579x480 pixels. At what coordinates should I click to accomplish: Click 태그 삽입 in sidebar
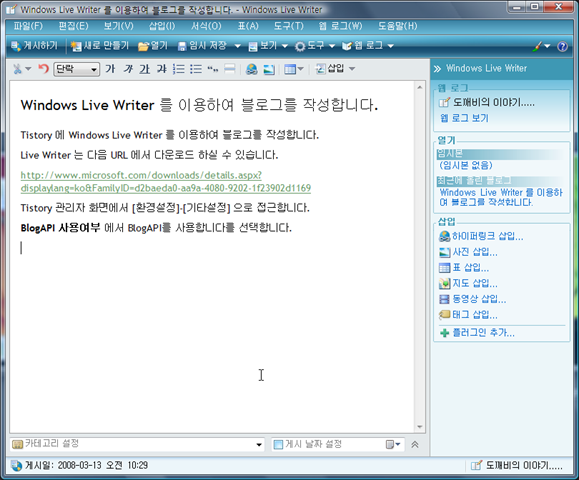[468, 315]
